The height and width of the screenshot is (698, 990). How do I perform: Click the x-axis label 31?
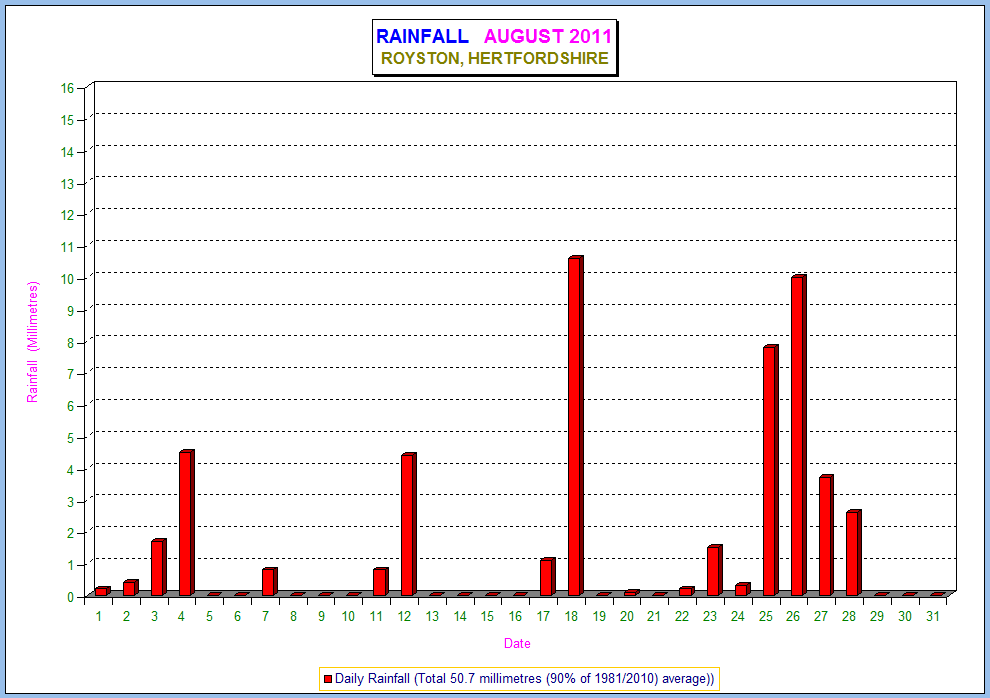[933, 617]
